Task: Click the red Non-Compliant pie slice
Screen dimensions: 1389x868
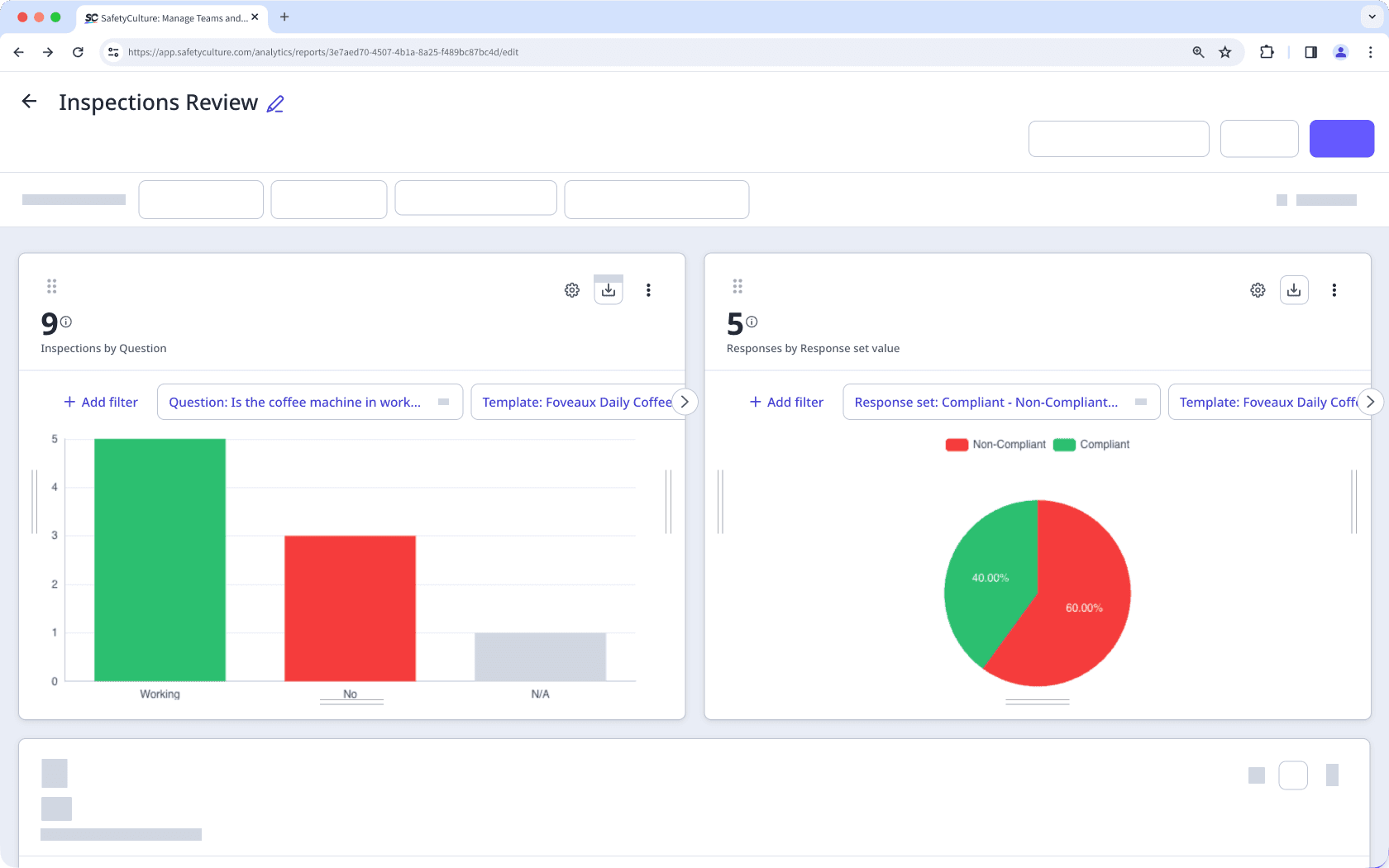Action: point(1083,608)
